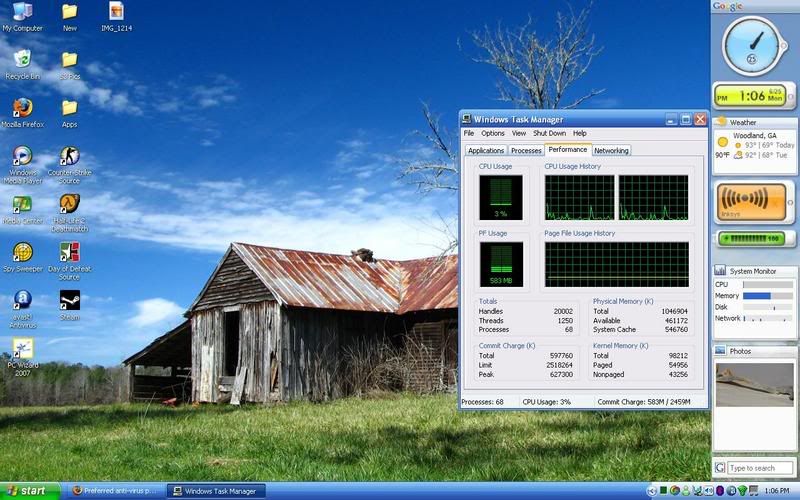This screenshot has width=800, height=500.
Task: Switch to the Processes tab
Action: [526, 150]
